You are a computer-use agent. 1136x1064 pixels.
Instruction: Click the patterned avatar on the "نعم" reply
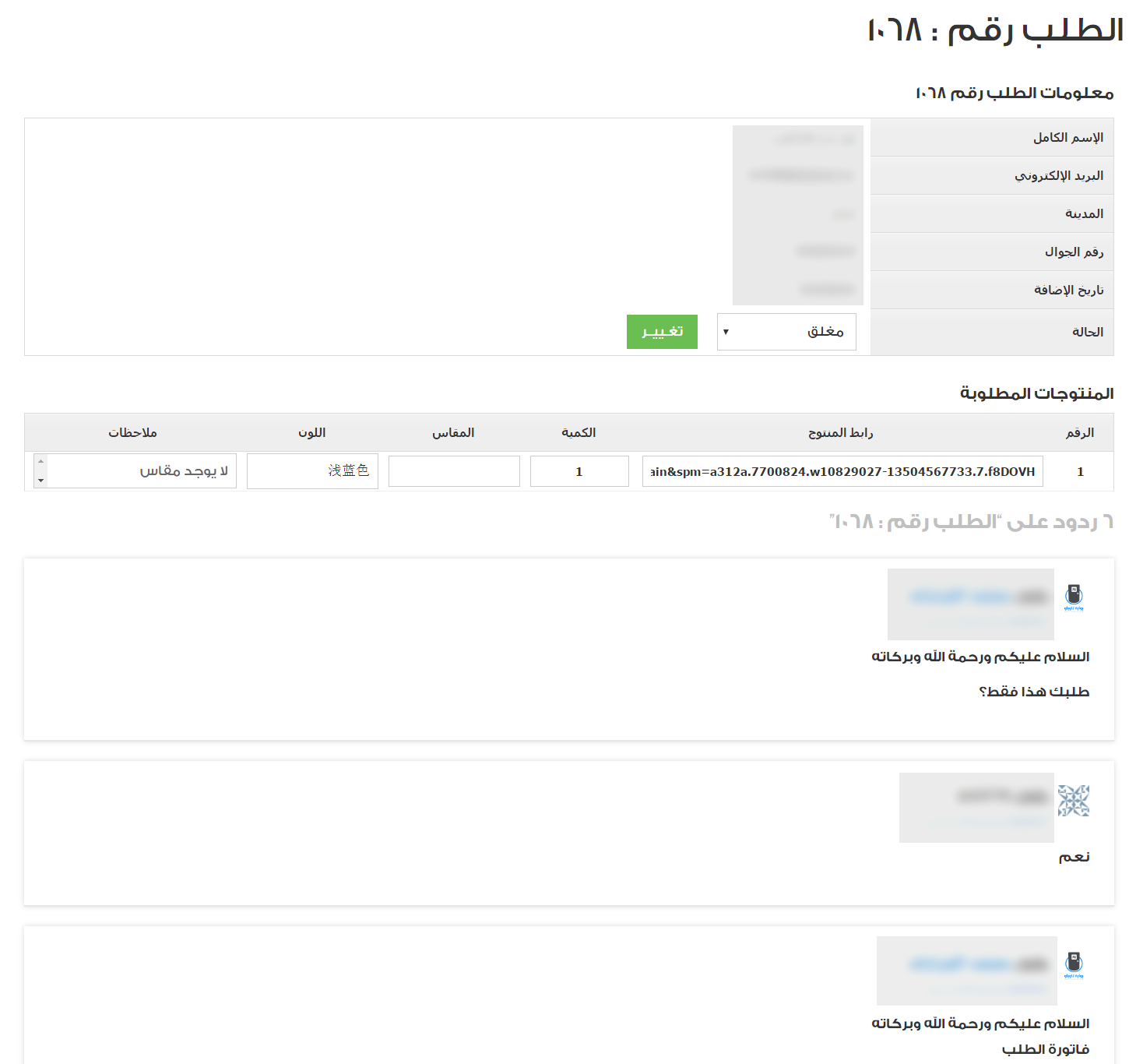tap(1073, 801)
